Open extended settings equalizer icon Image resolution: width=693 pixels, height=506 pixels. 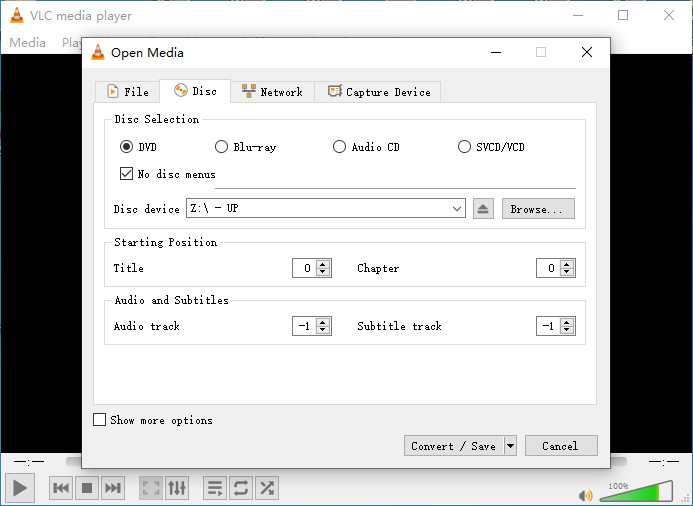177,488
